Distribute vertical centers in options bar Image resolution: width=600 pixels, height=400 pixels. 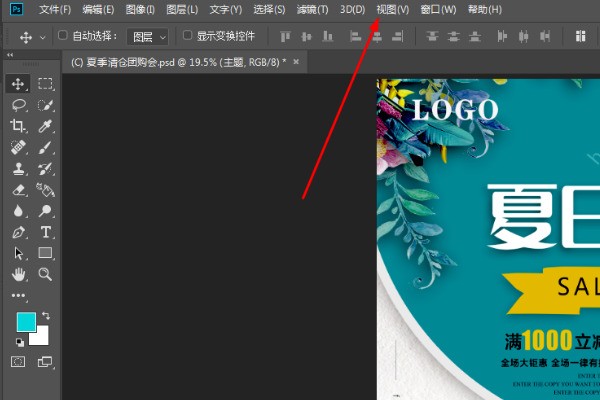pyautogui.click(x=454, y=37)
